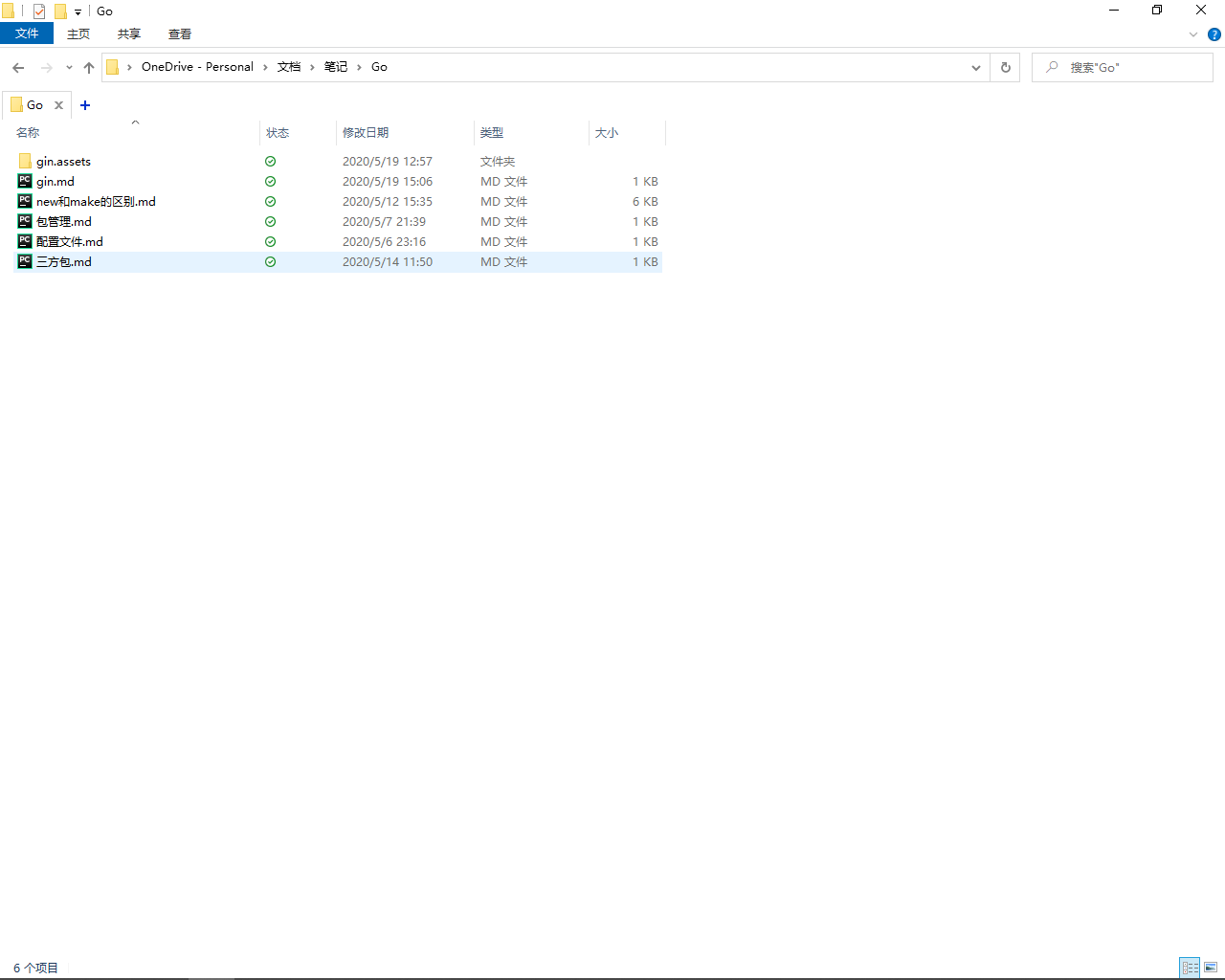
Task: Click the 包管理.md file name
Action: pyautogui.click(x=64, y=222)
